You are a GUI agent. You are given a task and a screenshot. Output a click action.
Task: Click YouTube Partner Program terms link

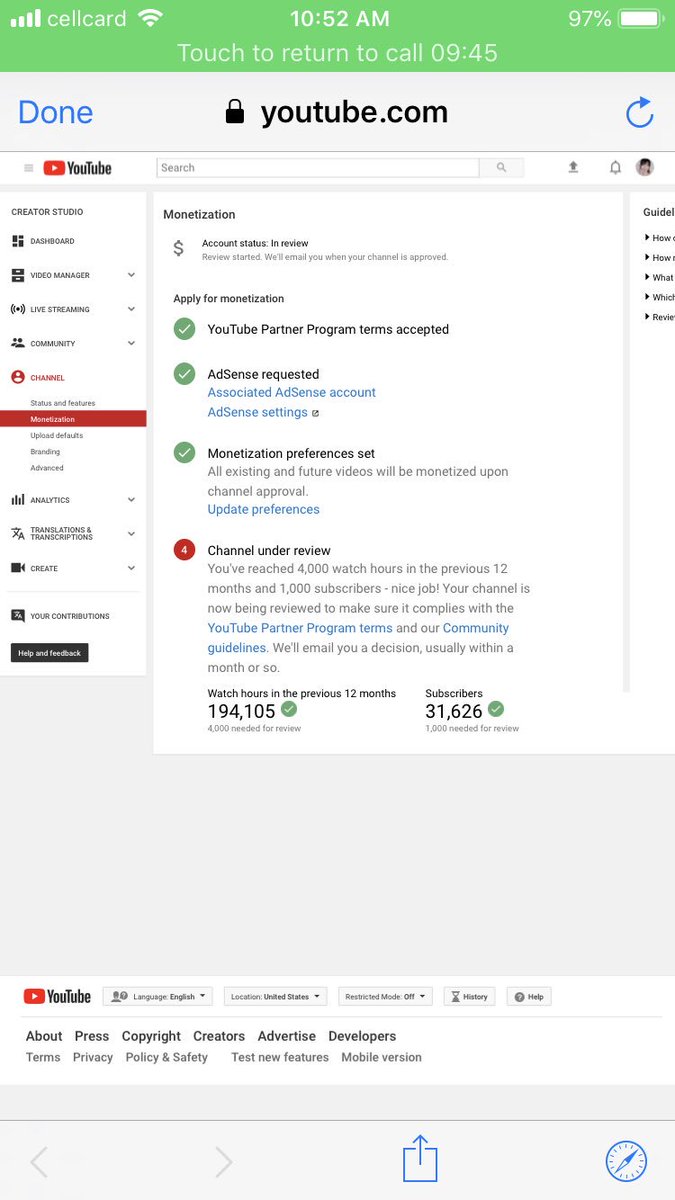tap(300, 628)
